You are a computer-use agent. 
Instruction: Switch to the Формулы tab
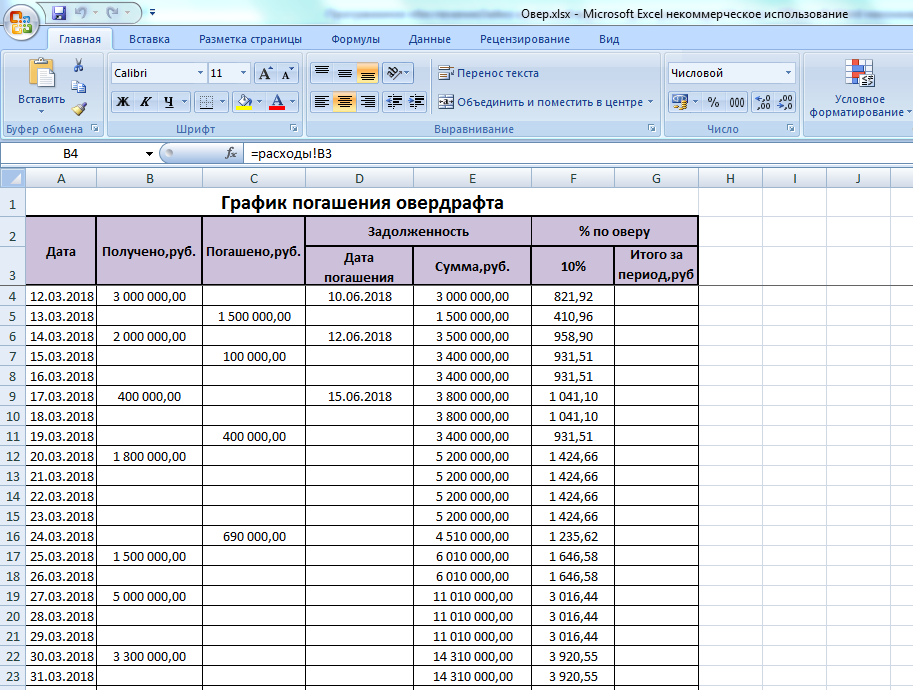point(355,39)
